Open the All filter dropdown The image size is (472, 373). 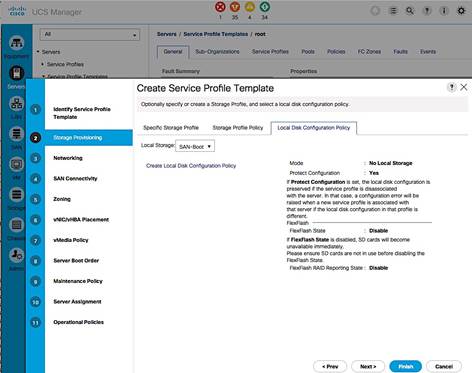[90, 35]
